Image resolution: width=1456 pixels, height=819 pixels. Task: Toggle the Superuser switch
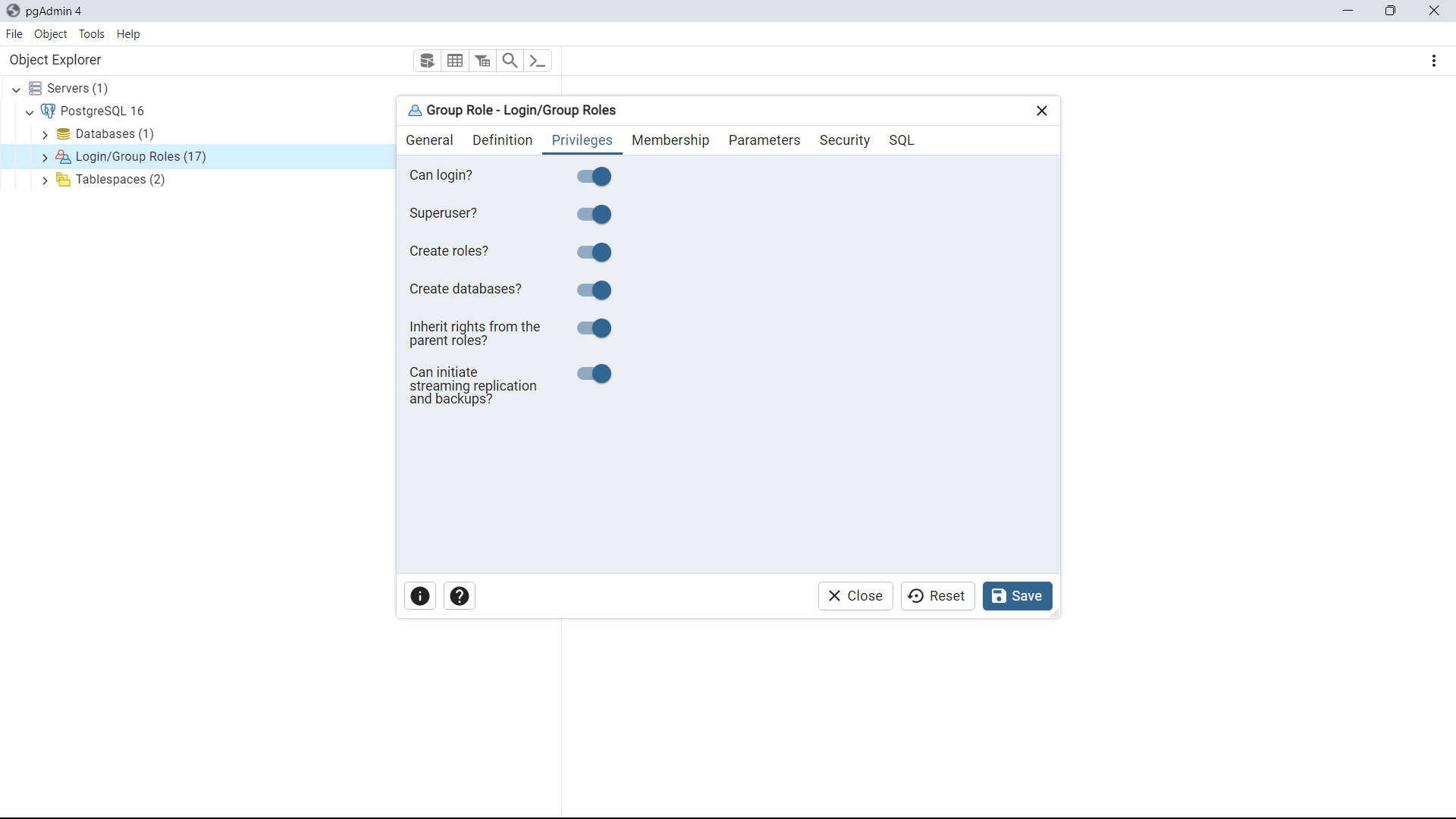[594, 215]
